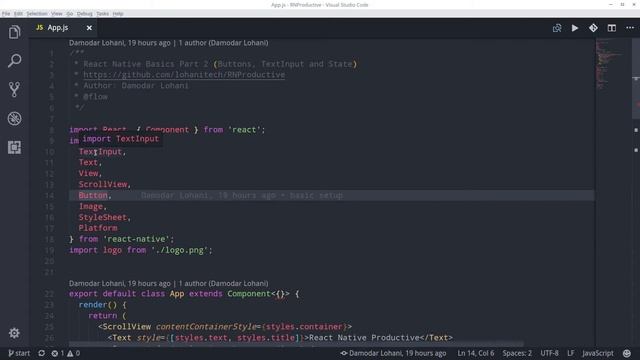Click the authorship code lens above line 22

click(x=169, y=283)
